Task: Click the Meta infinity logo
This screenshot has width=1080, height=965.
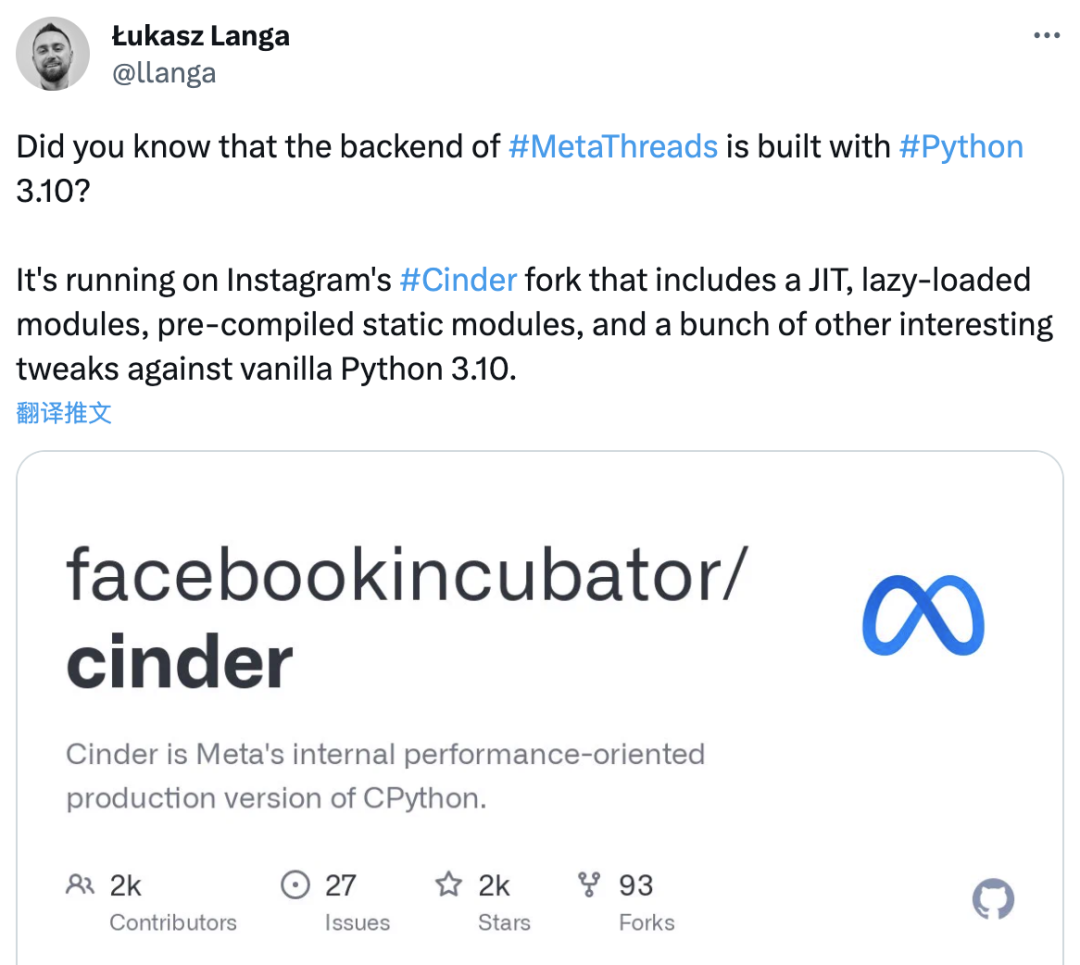Action: click(923, 619)
